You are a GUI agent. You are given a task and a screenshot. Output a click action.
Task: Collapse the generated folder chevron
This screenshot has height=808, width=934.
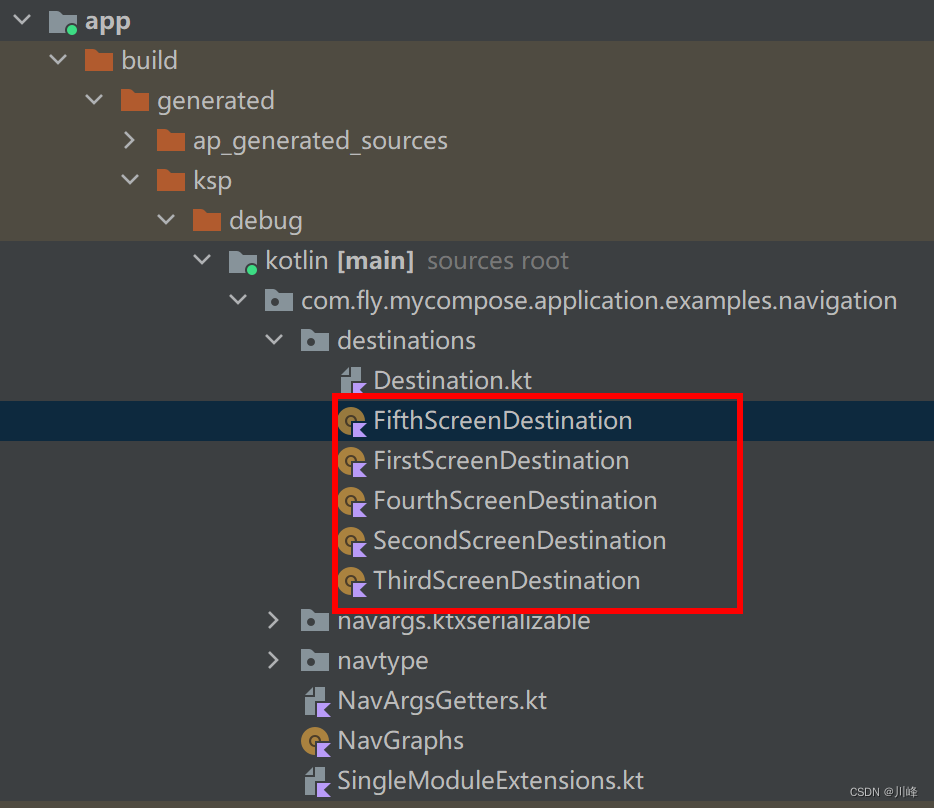click(x=94, y=100)
